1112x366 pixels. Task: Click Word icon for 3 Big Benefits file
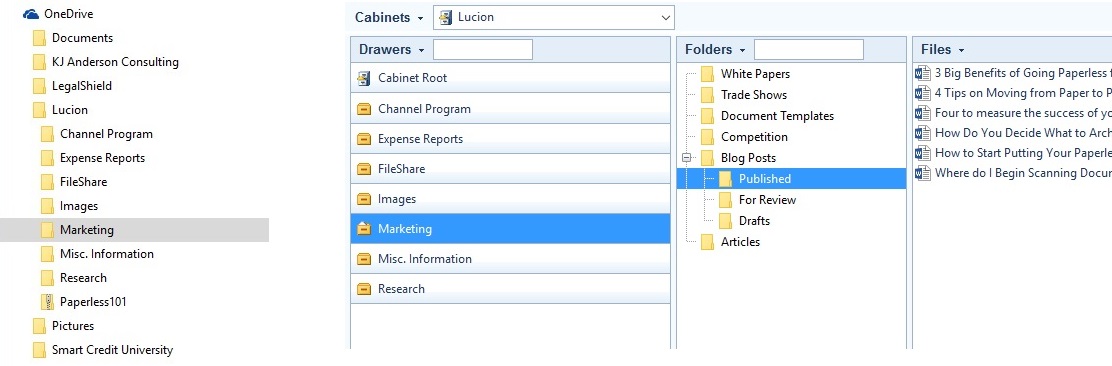click(923, 73)
